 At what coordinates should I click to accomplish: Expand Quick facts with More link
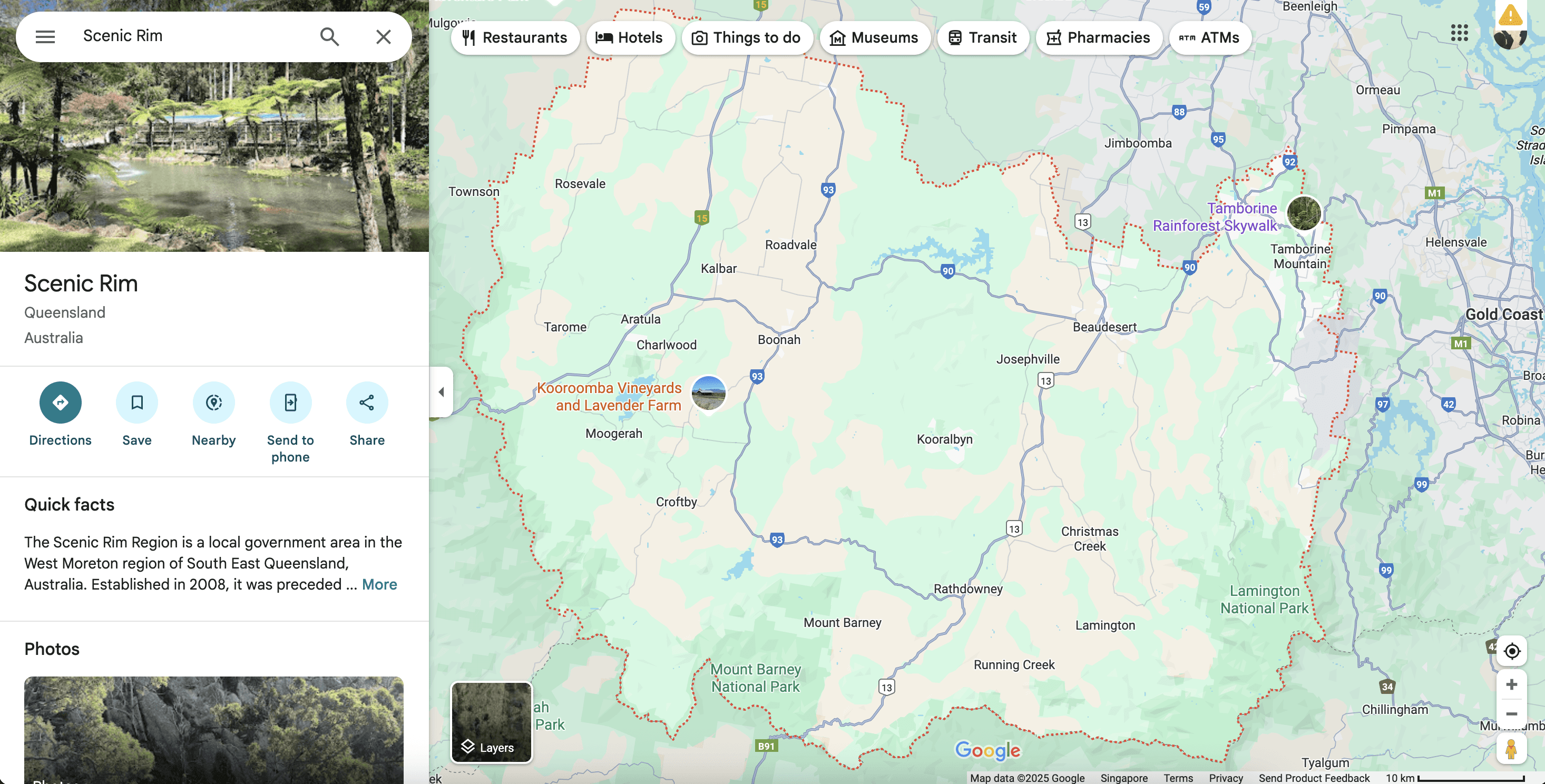point(379,585)
